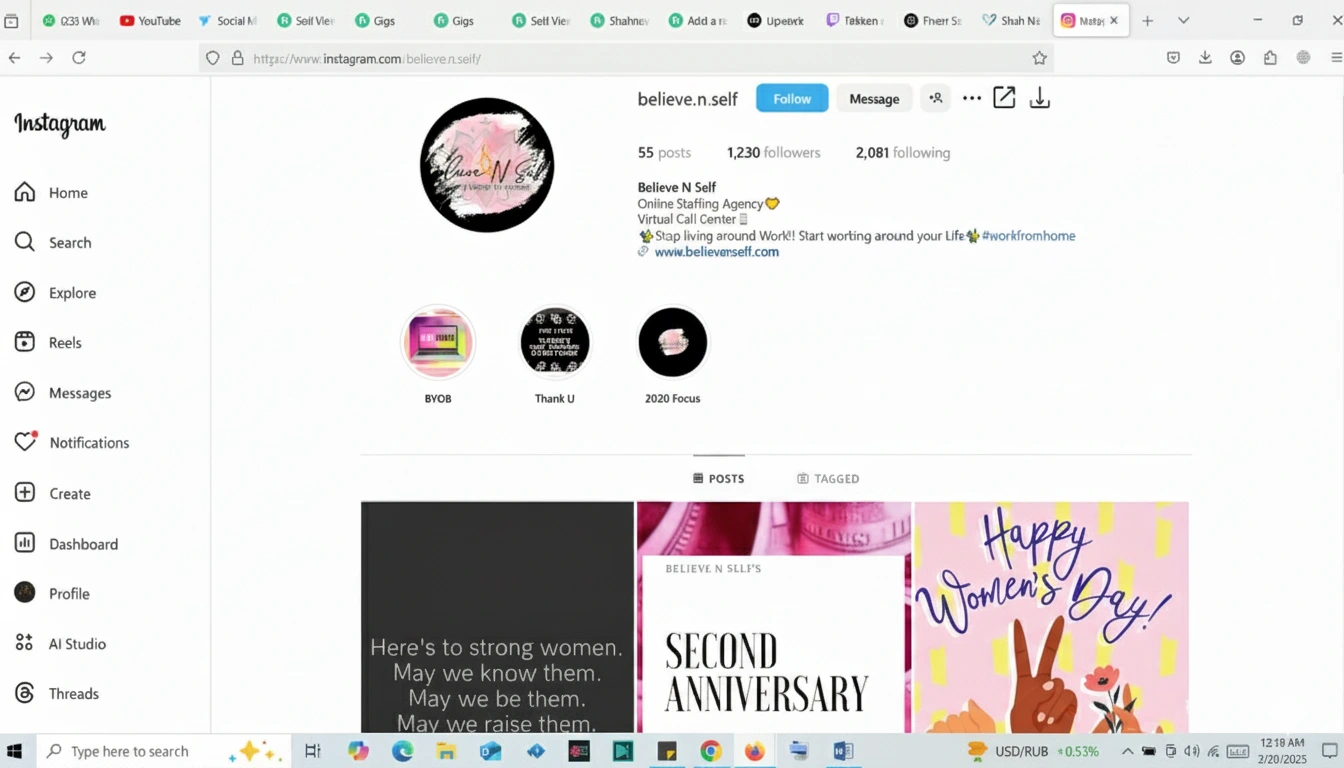Open a new browser tab with the plus

[x=1147, y=20]
